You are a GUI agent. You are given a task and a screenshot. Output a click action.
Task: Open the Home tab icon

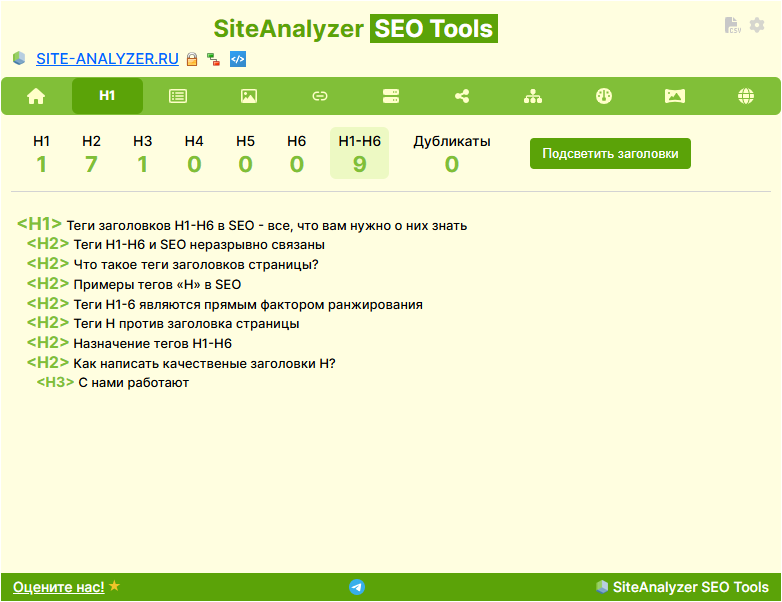point(36,96)
